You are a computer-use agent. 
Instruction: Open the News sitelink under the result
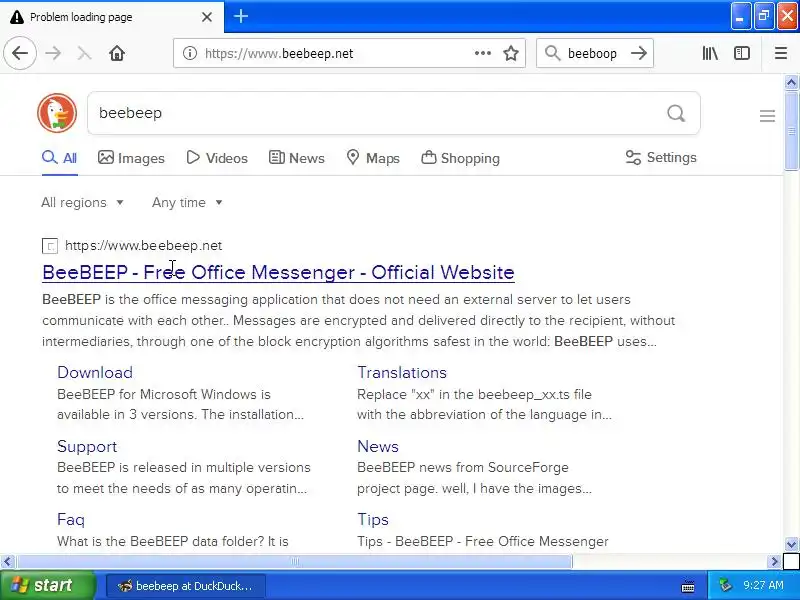pyautogui.click(x=378, y=446)
